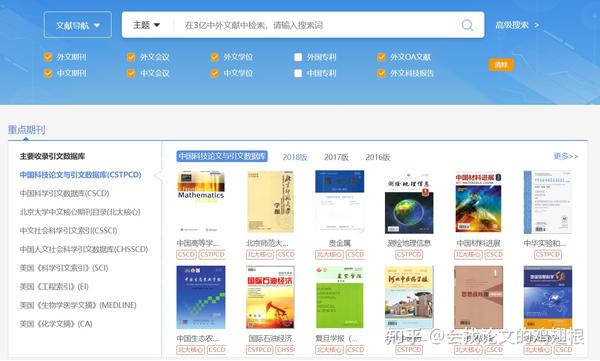Select 美国《科学引文索引》(SCI) in sidebar
Image resolution: width=600 pixels, height=361 pixels.
point(64,268)
